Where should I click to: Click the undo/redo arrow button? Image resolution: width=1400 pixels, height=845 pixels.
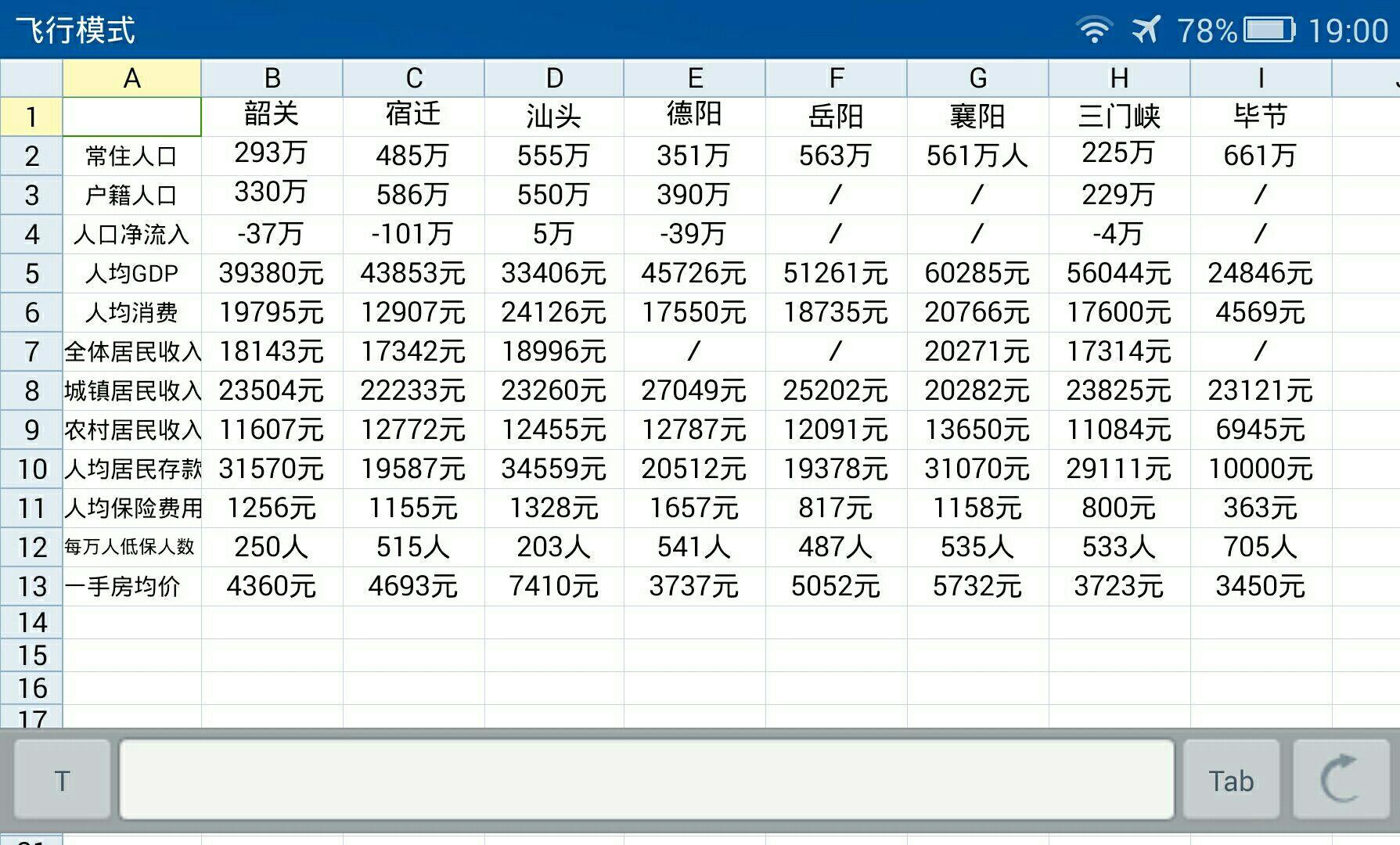pos(1341,779)
